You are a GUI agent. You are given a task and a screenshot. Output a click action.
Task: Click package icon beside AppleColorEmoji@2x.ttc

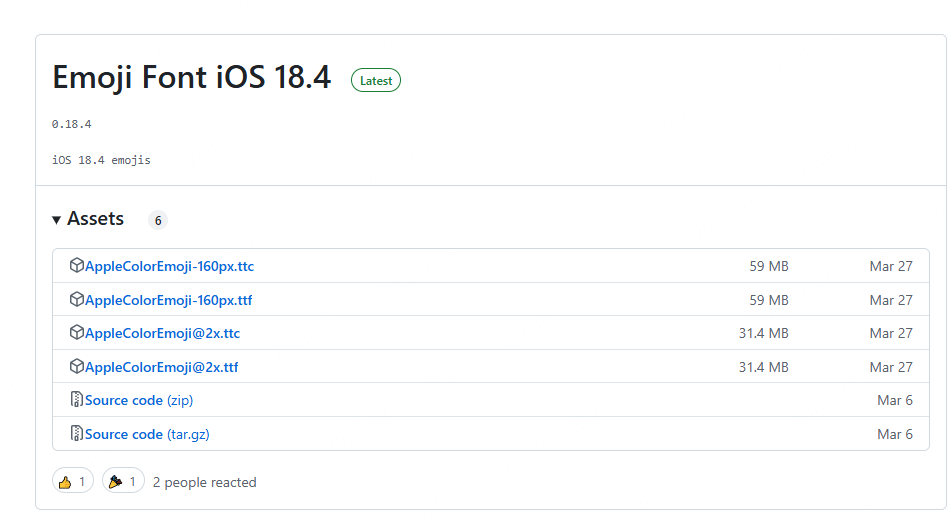[76, 332]
